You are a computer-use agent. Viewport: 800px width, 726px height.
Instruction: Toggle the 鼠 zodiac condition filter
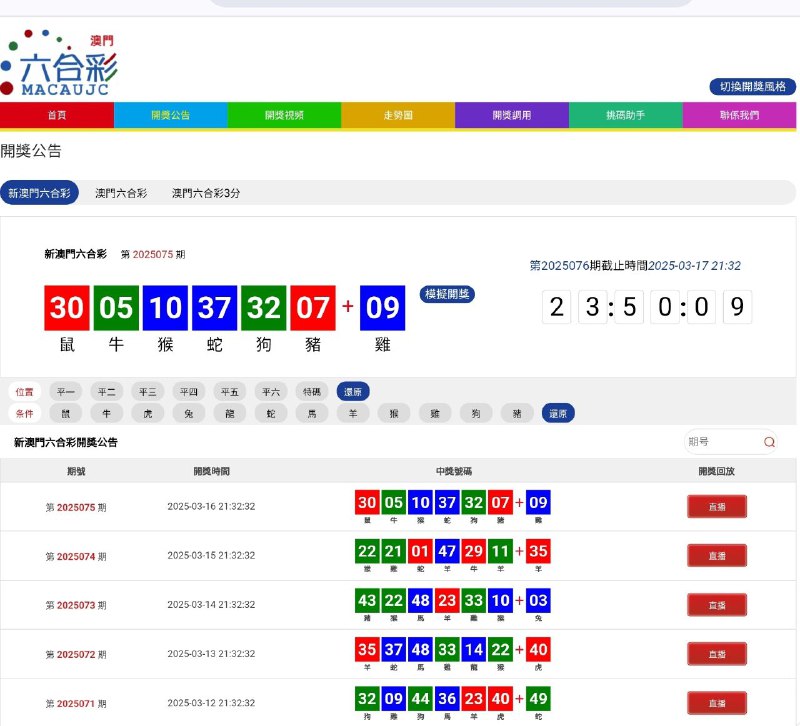[66, 413]
